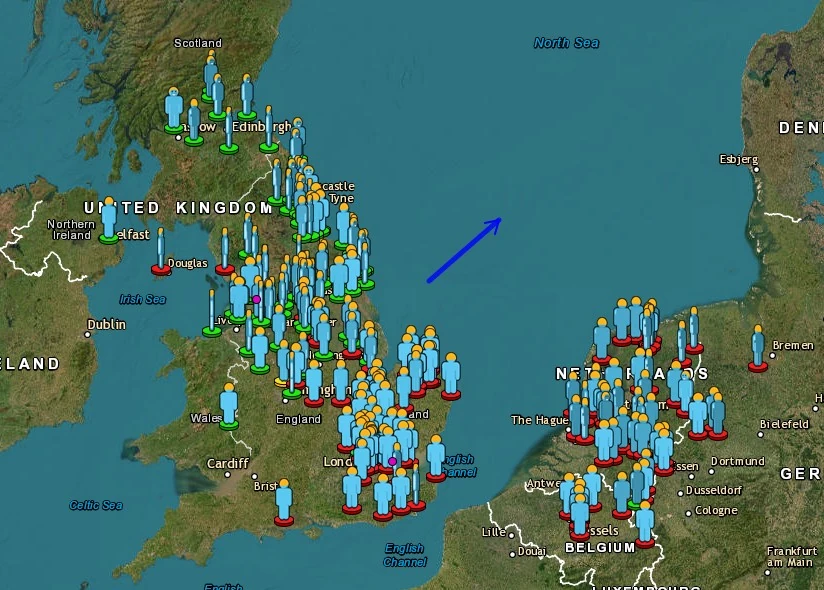824x590 pixels.
Task: Click the Glasgow city dot
Action: [x=178, y=138]
